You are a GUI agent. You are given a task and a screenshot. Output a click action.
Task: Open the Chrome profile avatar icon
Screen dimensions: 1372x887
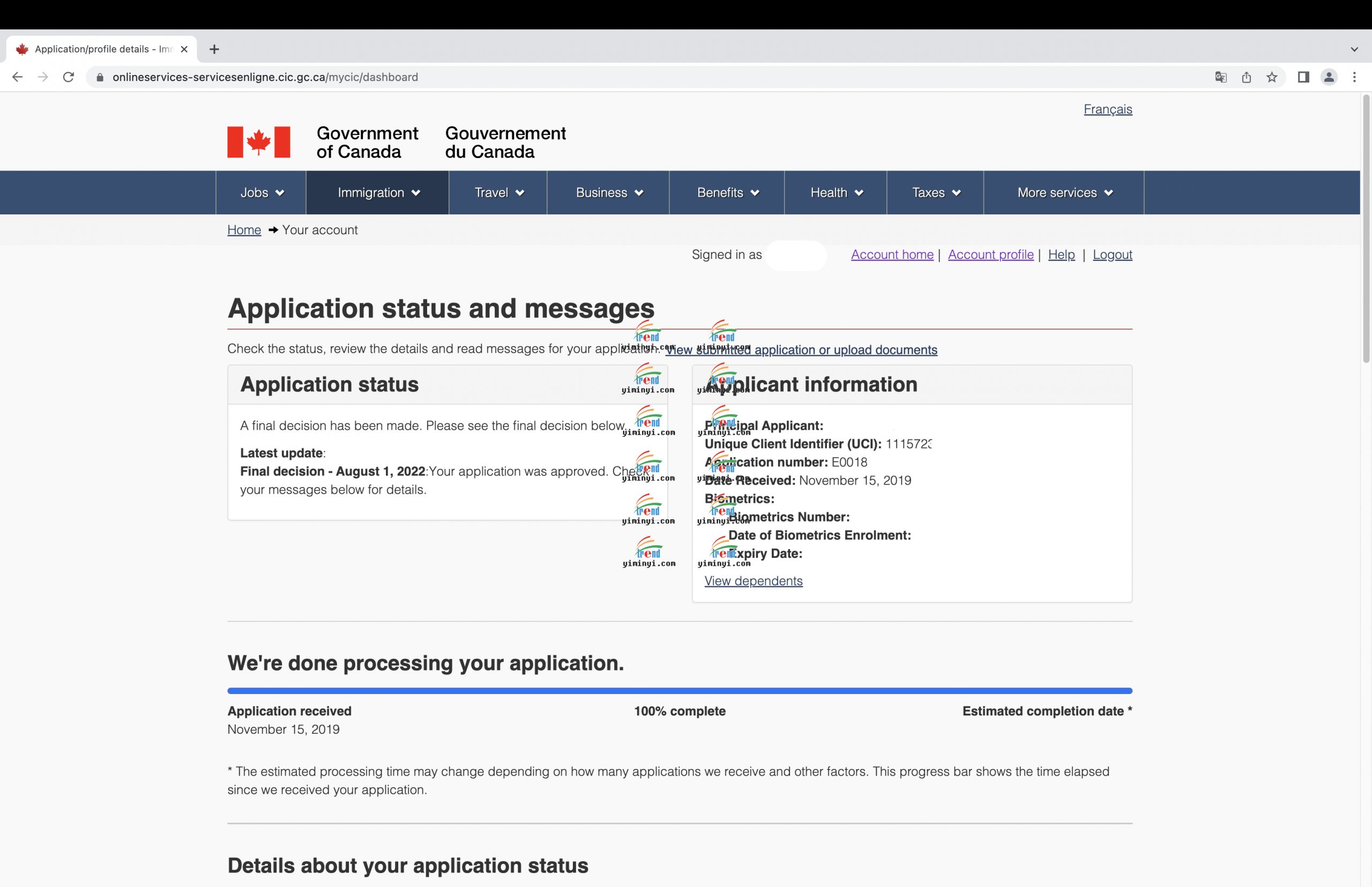click(x=1329, y=77)
